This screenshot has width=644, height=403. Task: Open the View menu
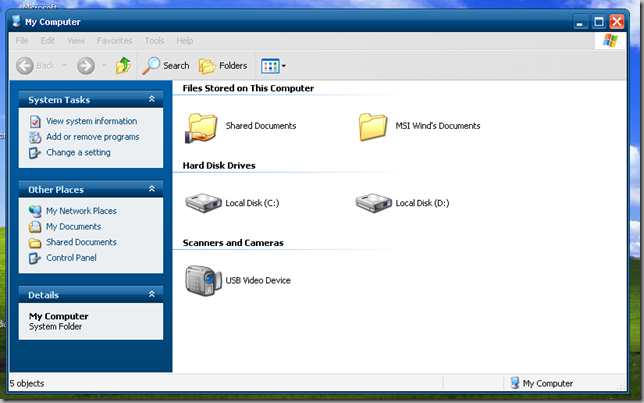[76, 41]
